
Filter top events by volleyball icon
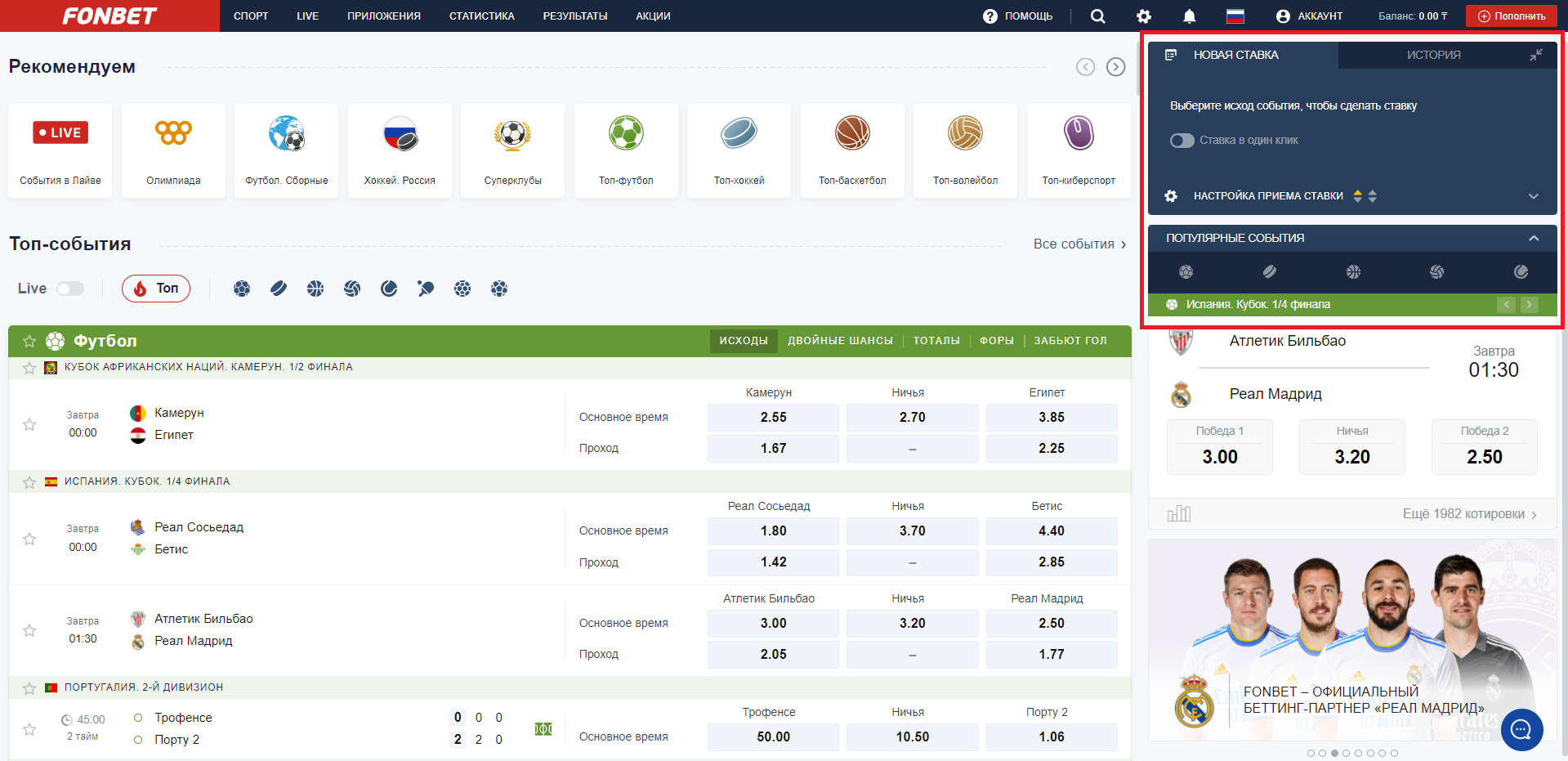tap(352, 289)
